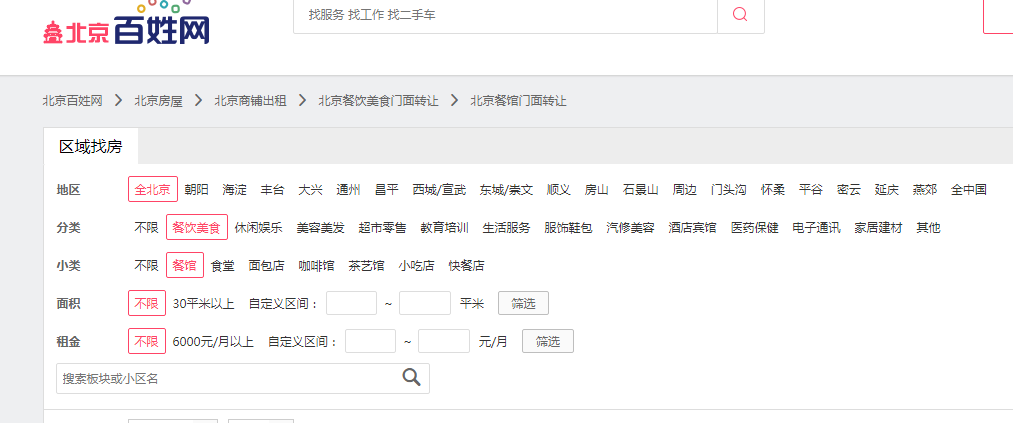Click minimum rent input field
Viewport: 1013px width, 423px height.
coord(371,341)
